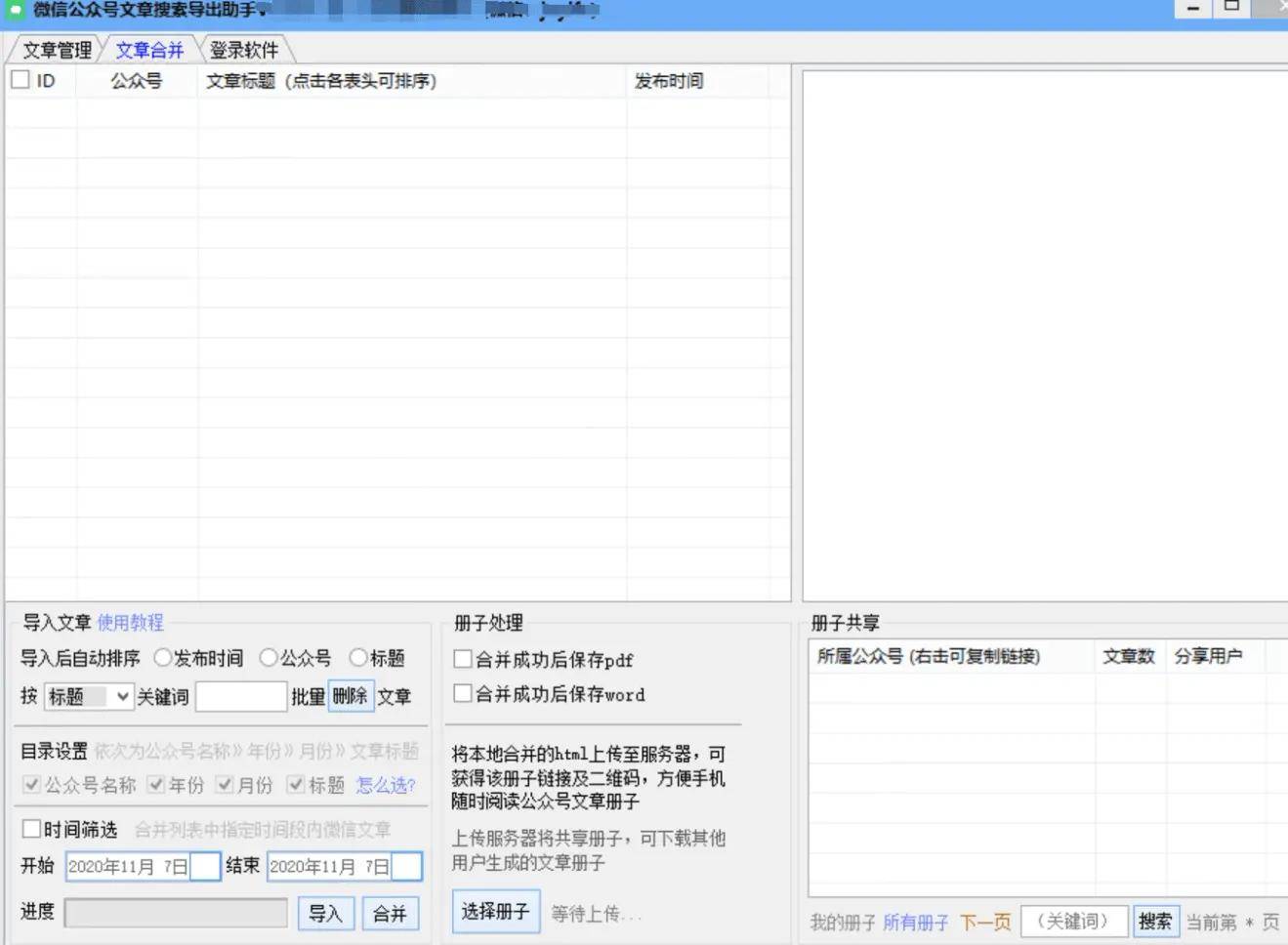Sort list by 发布时间 column header
This screenshot has width=1288, height=945.
(x=669, y=81)
